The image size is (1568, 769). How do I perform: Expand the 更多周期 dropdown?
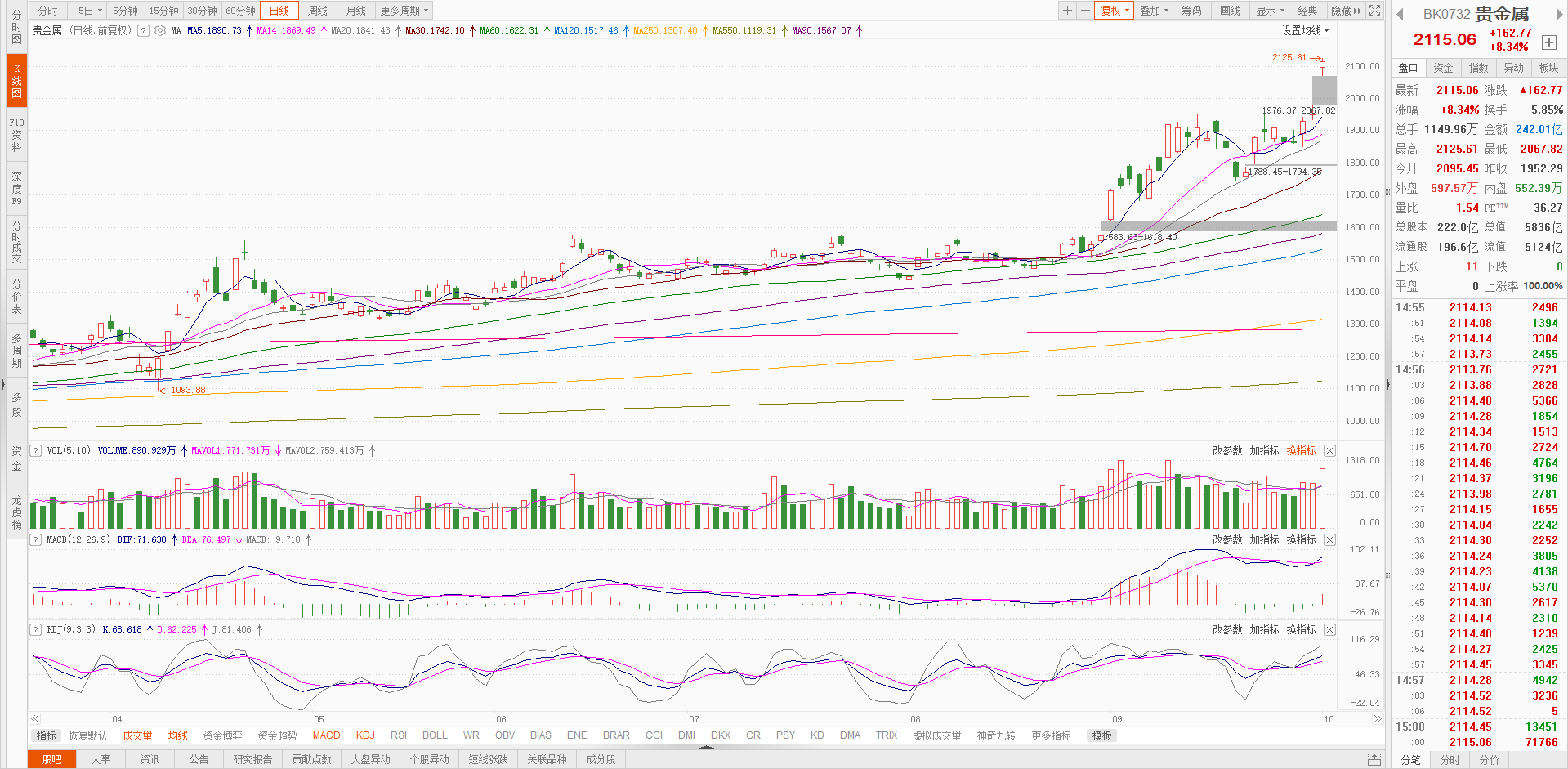(x=404, y=11)
